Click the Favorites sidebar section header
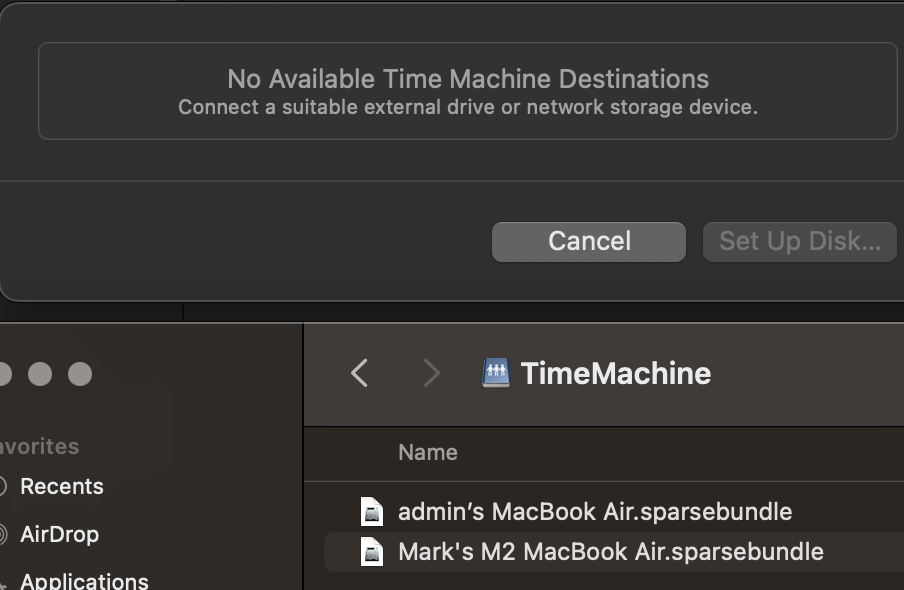 click(x=40, y=446)
